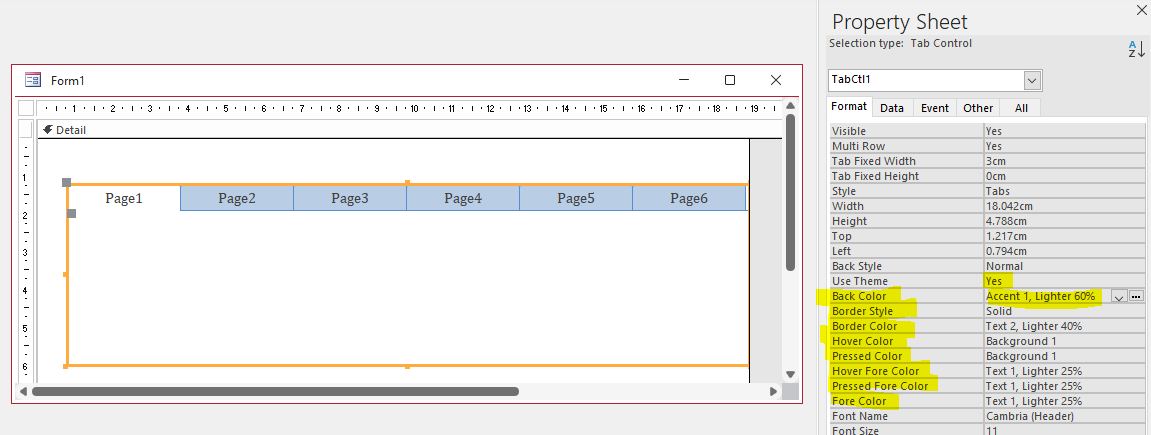Click the form selector box at ruler corner
This screenshot has height=435, width=1151.
click(x=26, y=109)
